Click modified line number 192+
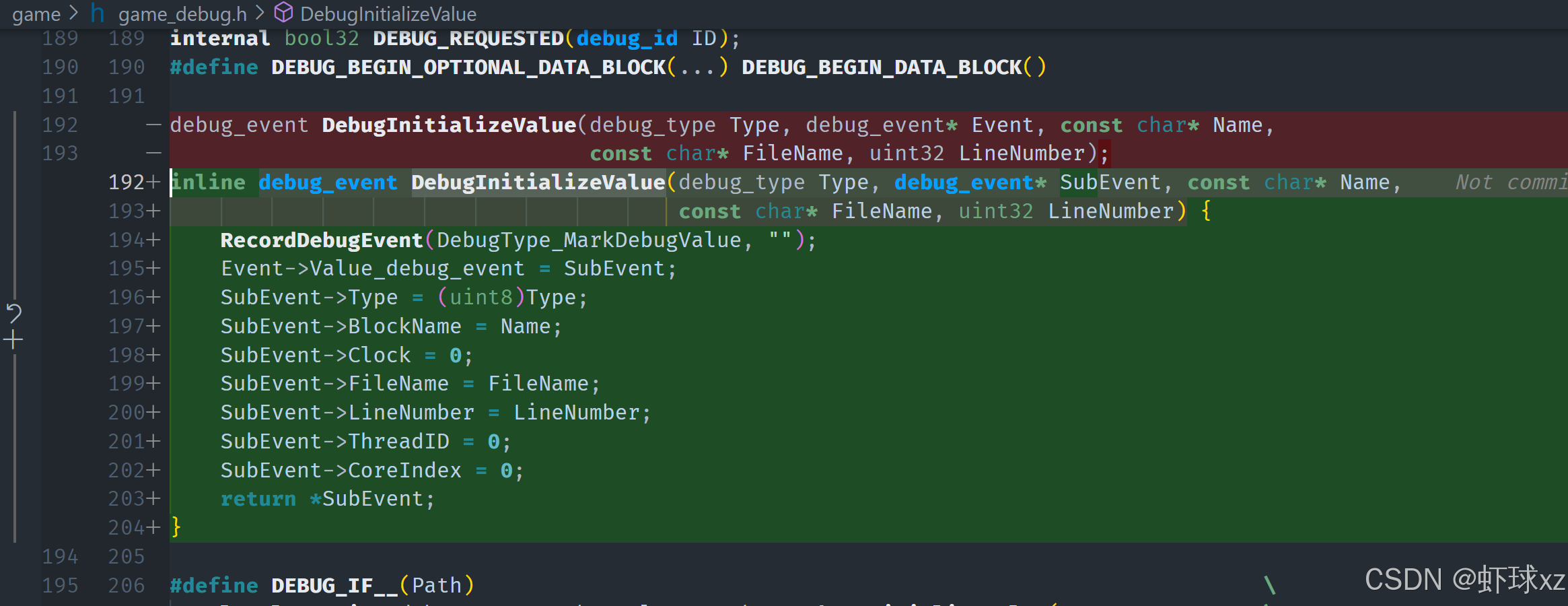 [x=134, y=182]
